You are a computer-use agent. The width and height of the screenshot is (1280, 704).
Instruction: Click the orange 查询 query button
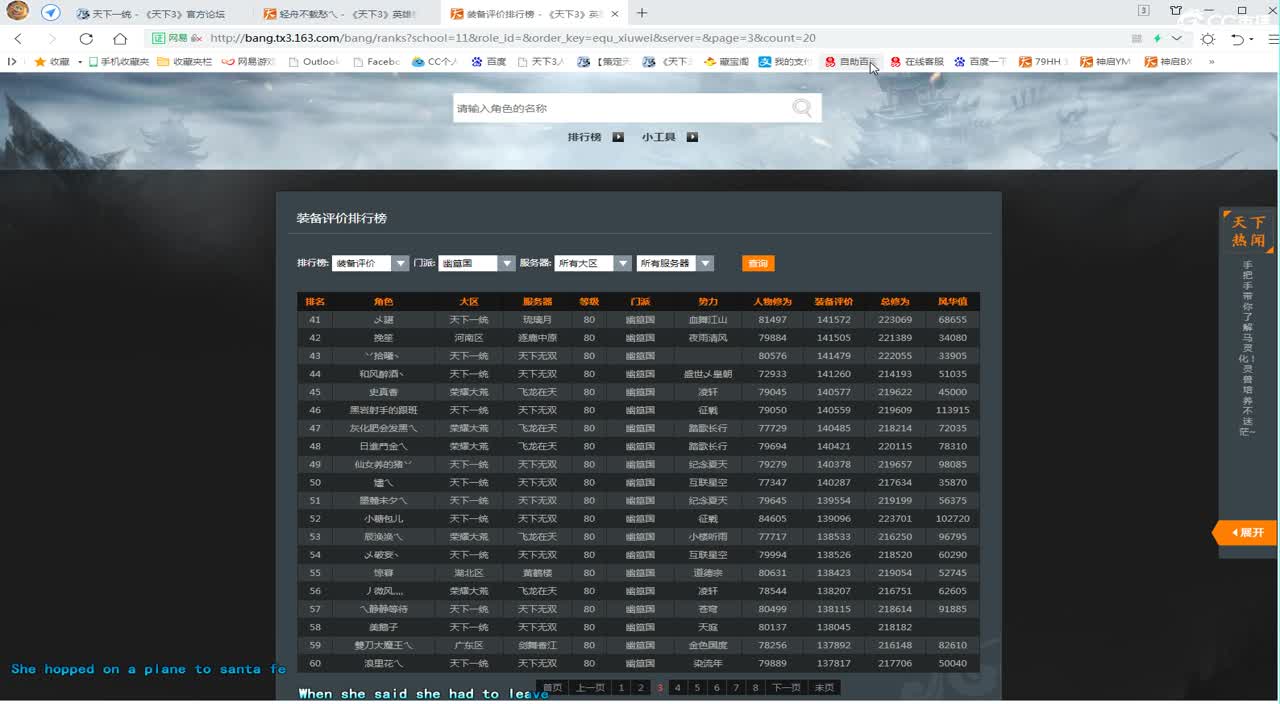[x=758, y=263]
